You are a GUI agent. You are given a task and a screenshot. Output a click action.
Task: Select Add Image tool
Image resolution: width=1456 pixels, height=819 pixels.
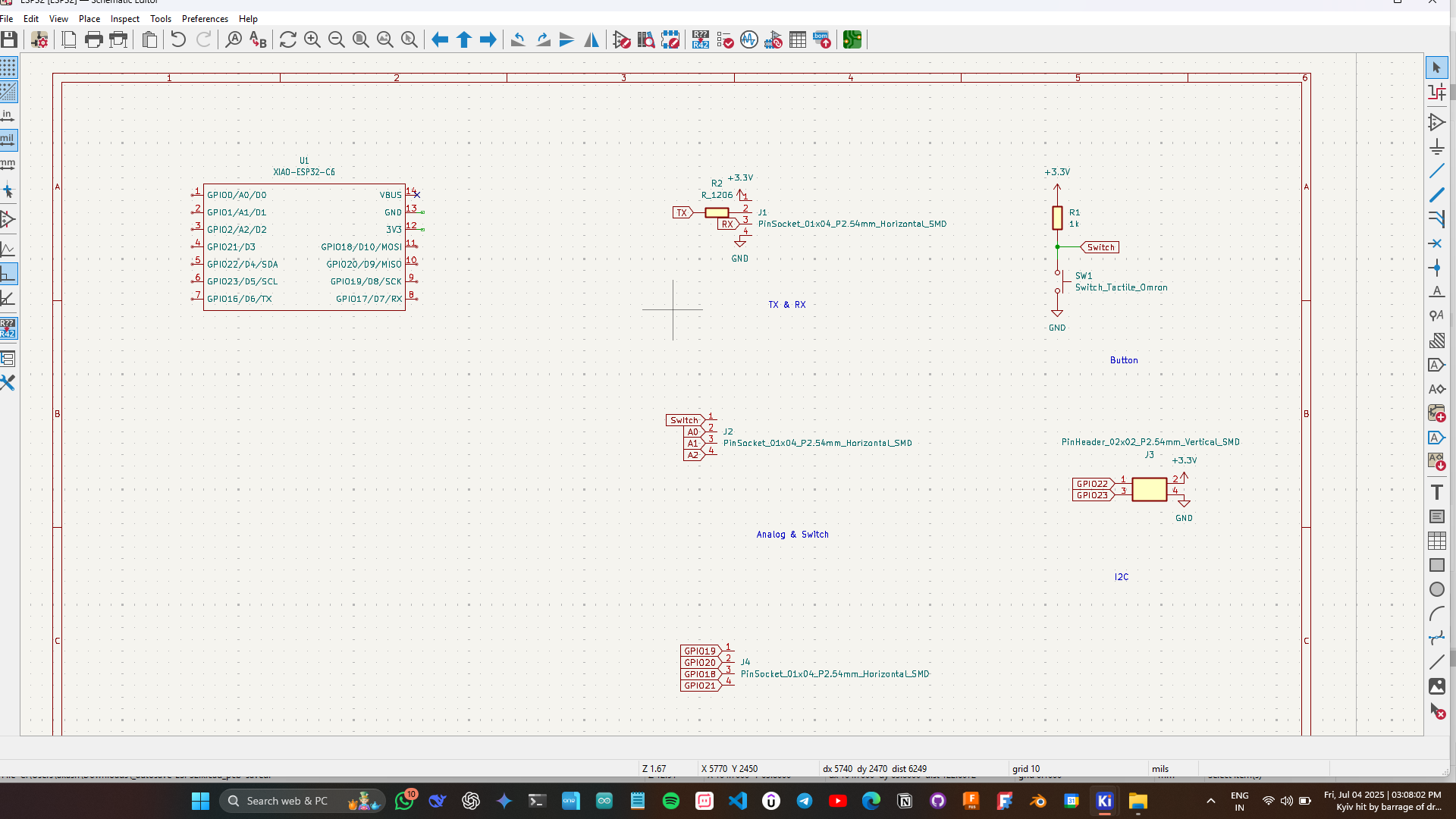click(x=1436, y=686)
